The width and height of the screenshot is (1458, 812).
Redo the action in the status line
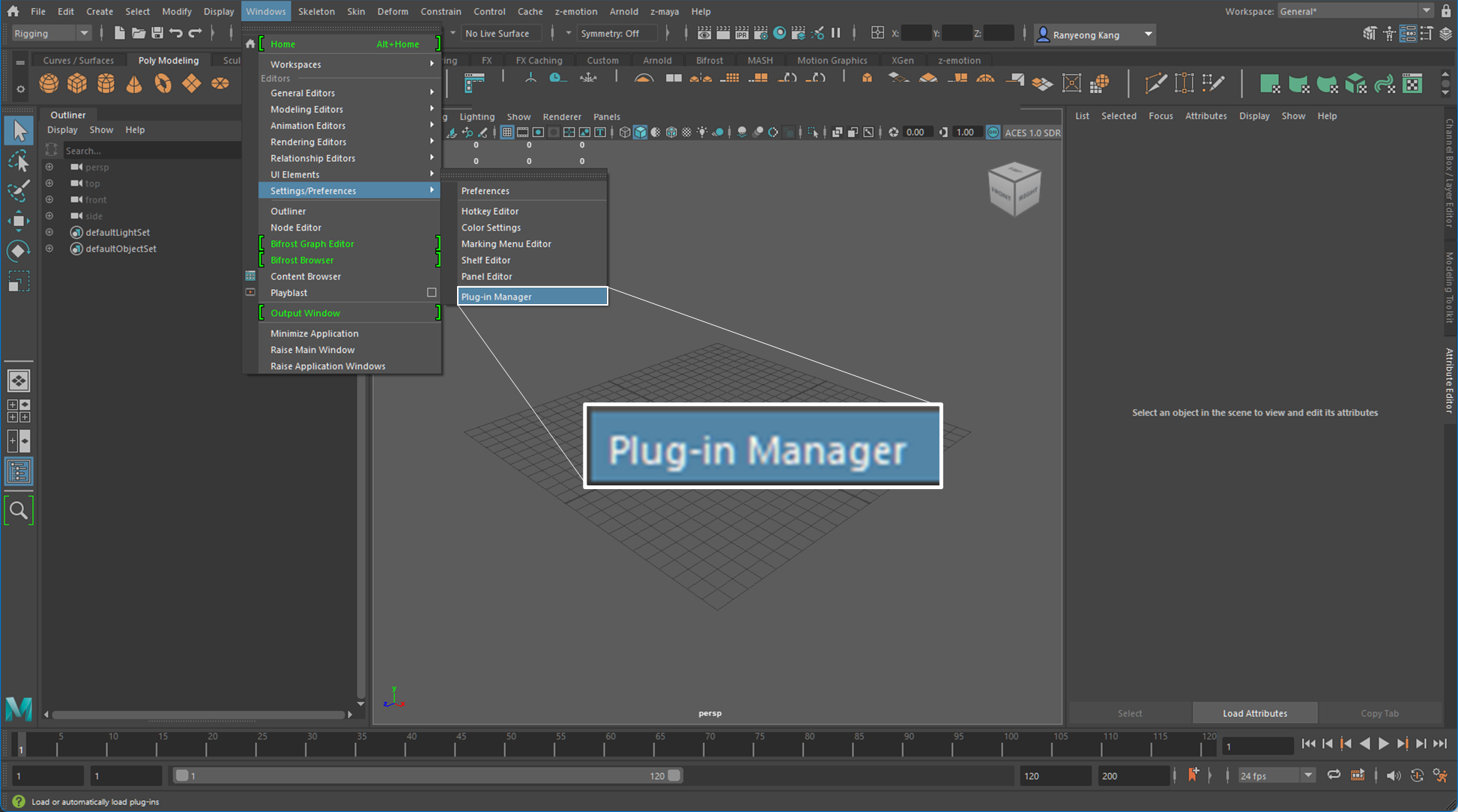tap(195, 33)
